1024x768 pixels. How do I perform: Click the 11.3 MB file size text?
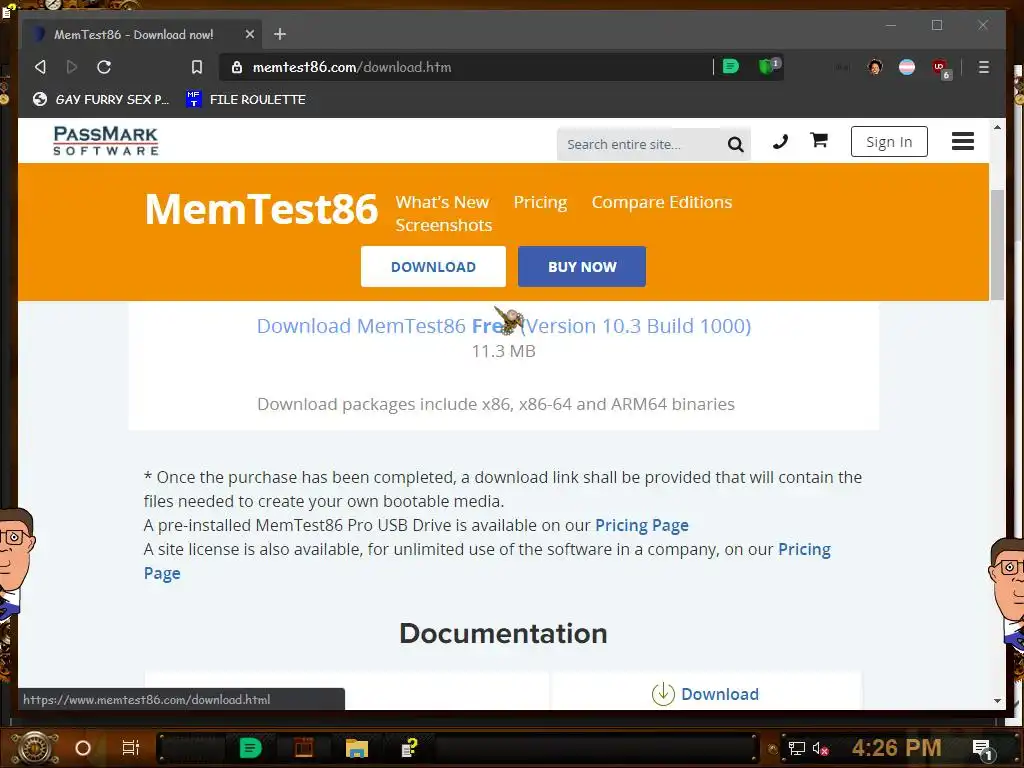point(504,351)
